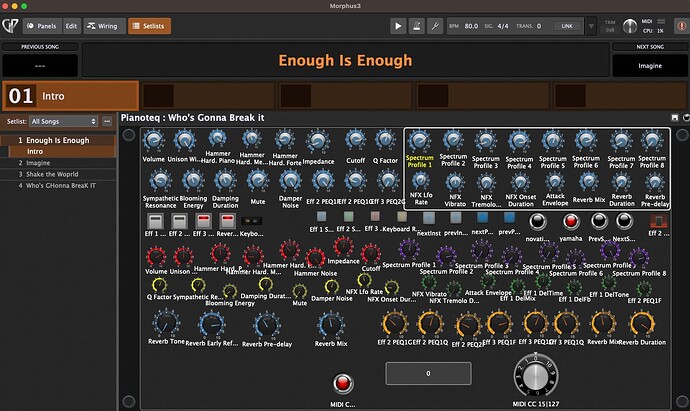Toggle the Keybo... small switch
690x411 pixels.
coord(251,221)
